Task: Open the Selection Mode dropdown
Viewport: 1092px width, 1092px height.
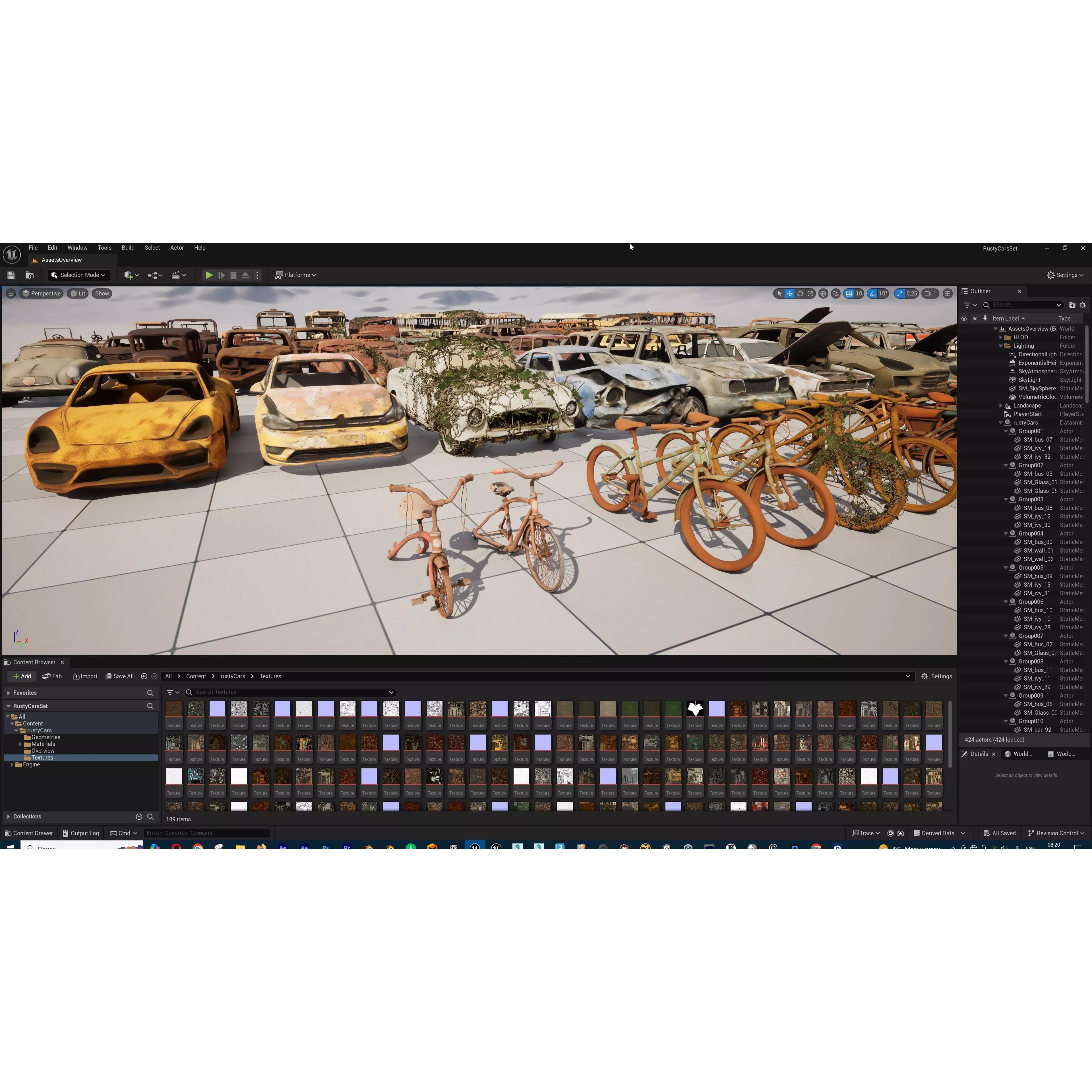Action: tap(78, 275)
